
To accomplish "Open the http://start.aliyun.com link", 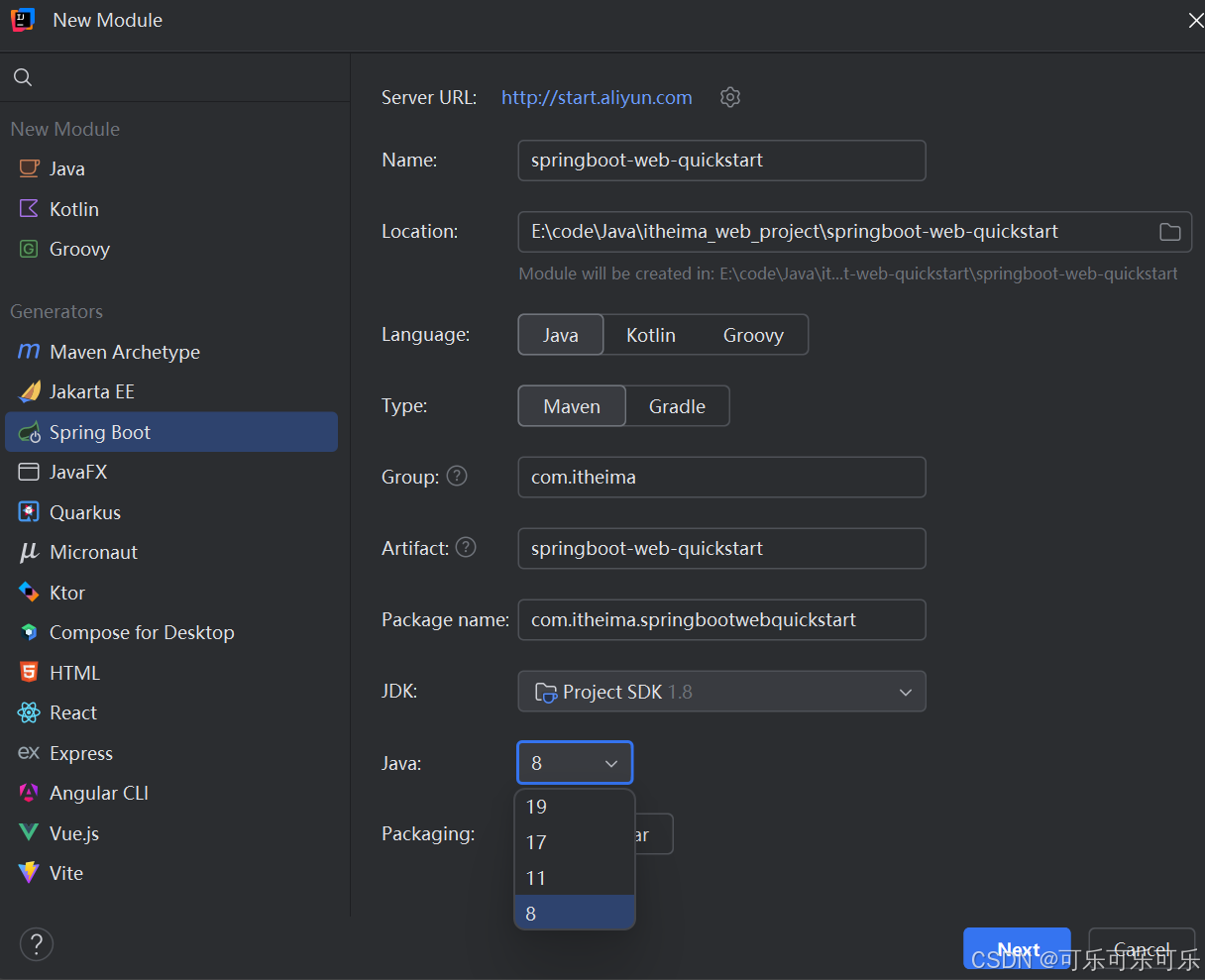I will (596, 97).
